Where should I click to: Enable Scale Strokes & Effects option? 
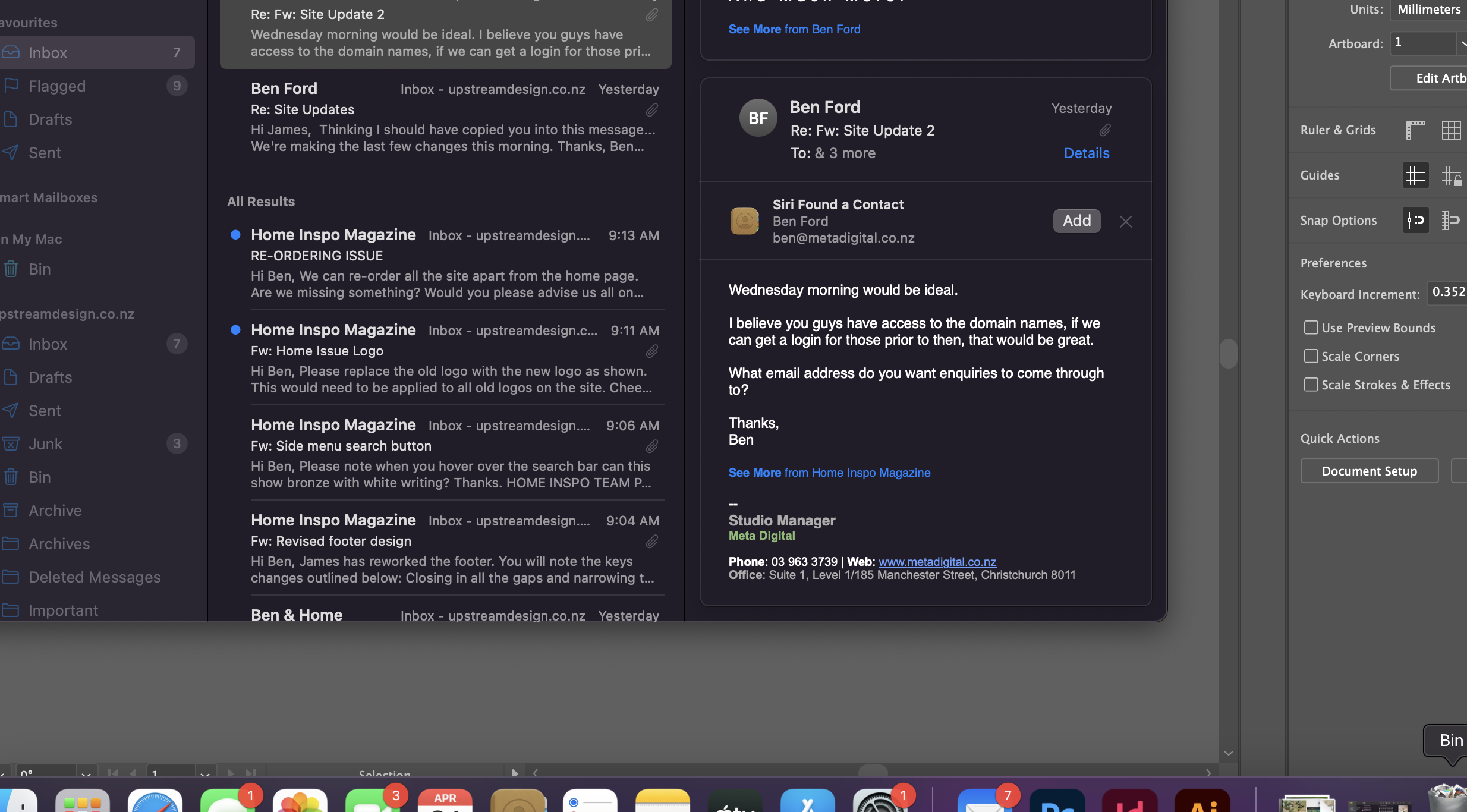(x=1311, y=385)
